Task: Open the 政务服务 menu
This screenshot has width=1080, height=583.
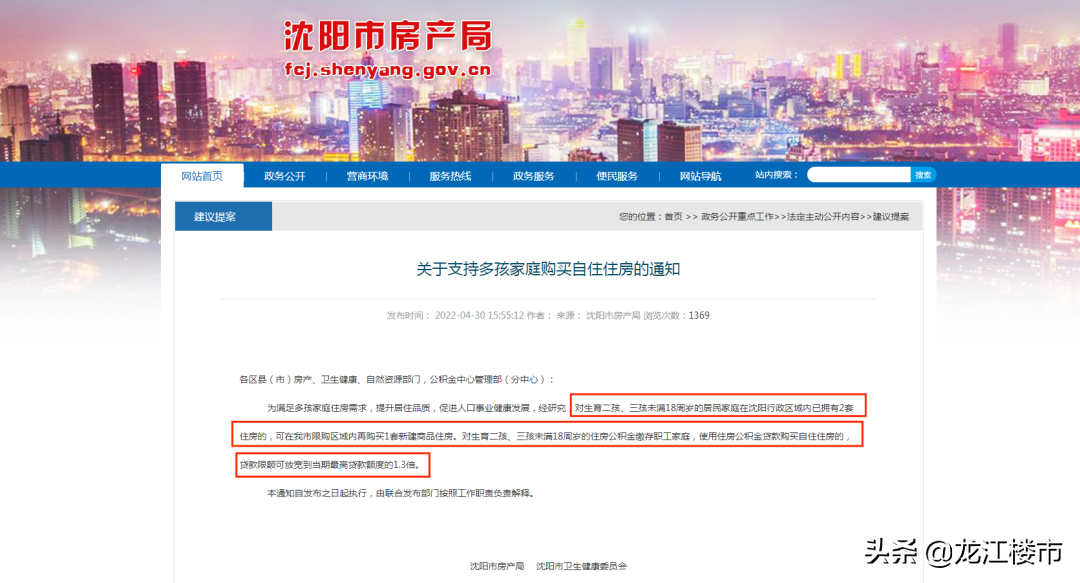Action: (535, 174)
